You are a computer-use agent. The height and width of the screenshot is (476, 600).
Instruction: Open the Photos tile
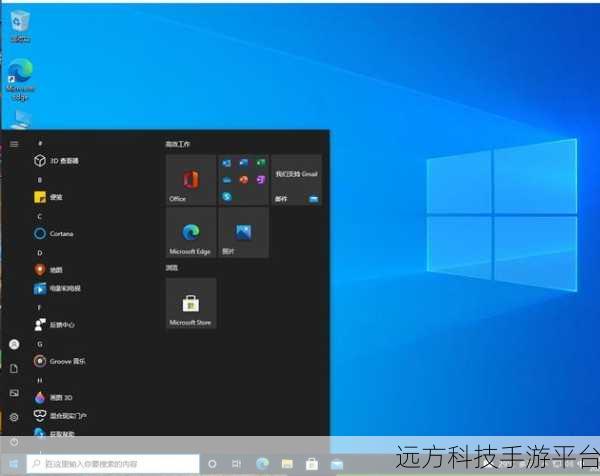(243, 233)
